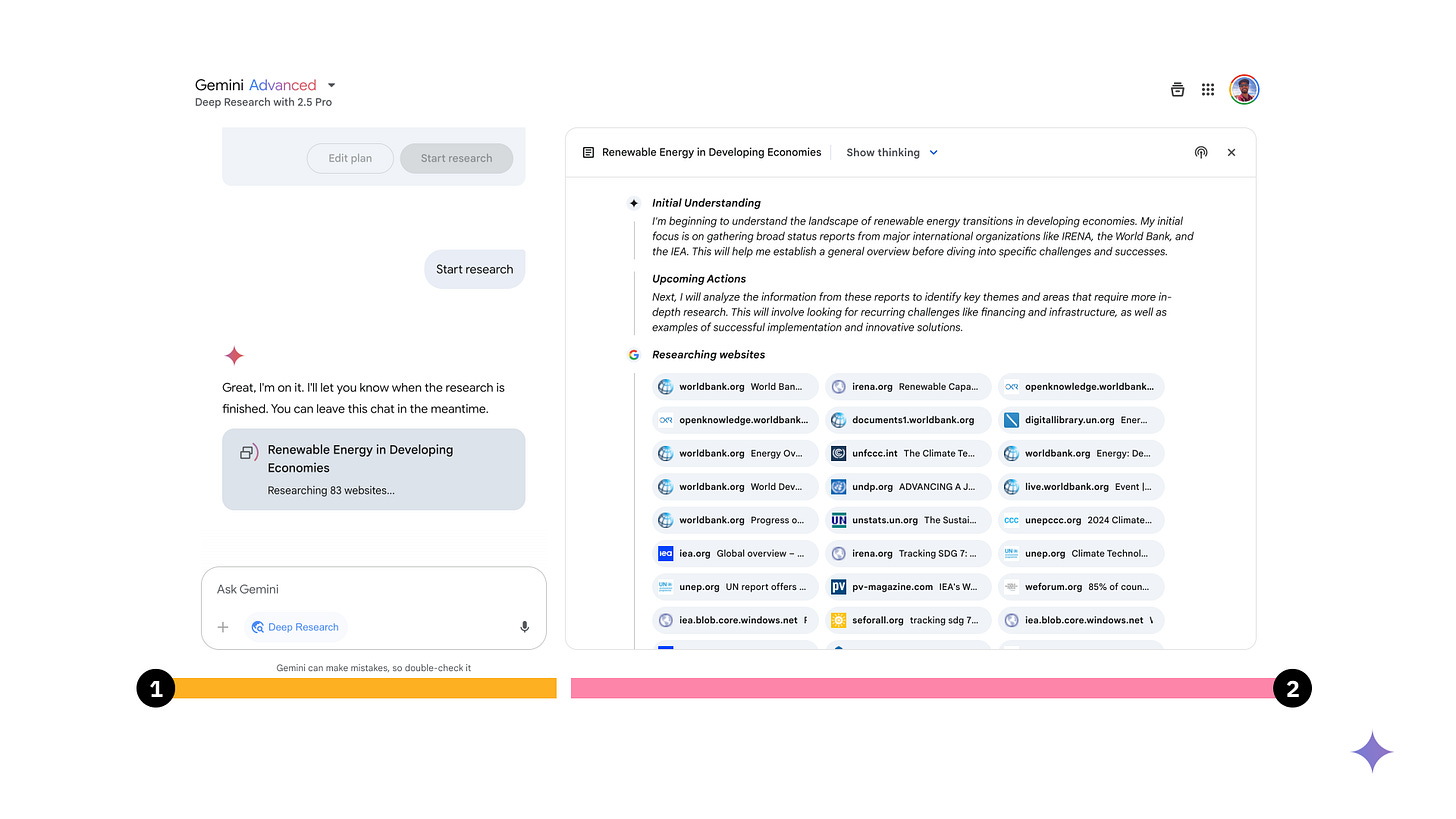Open the Google apps grid icon
The height and width of the screenshot is (819, 1456).
pyautogui.click(x=1208, y=90)
